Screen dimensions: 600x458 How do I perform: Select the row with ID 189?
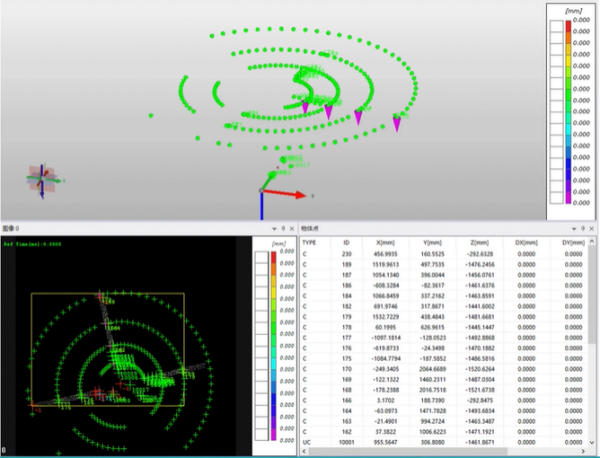tap(444, 264)
